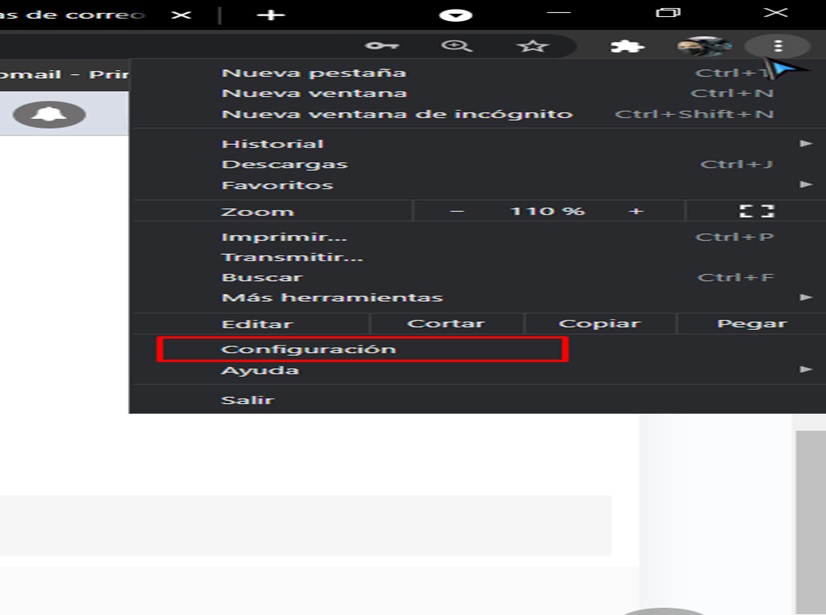
Task: Expand the Ayuda submenu
Action: [477, 370]
